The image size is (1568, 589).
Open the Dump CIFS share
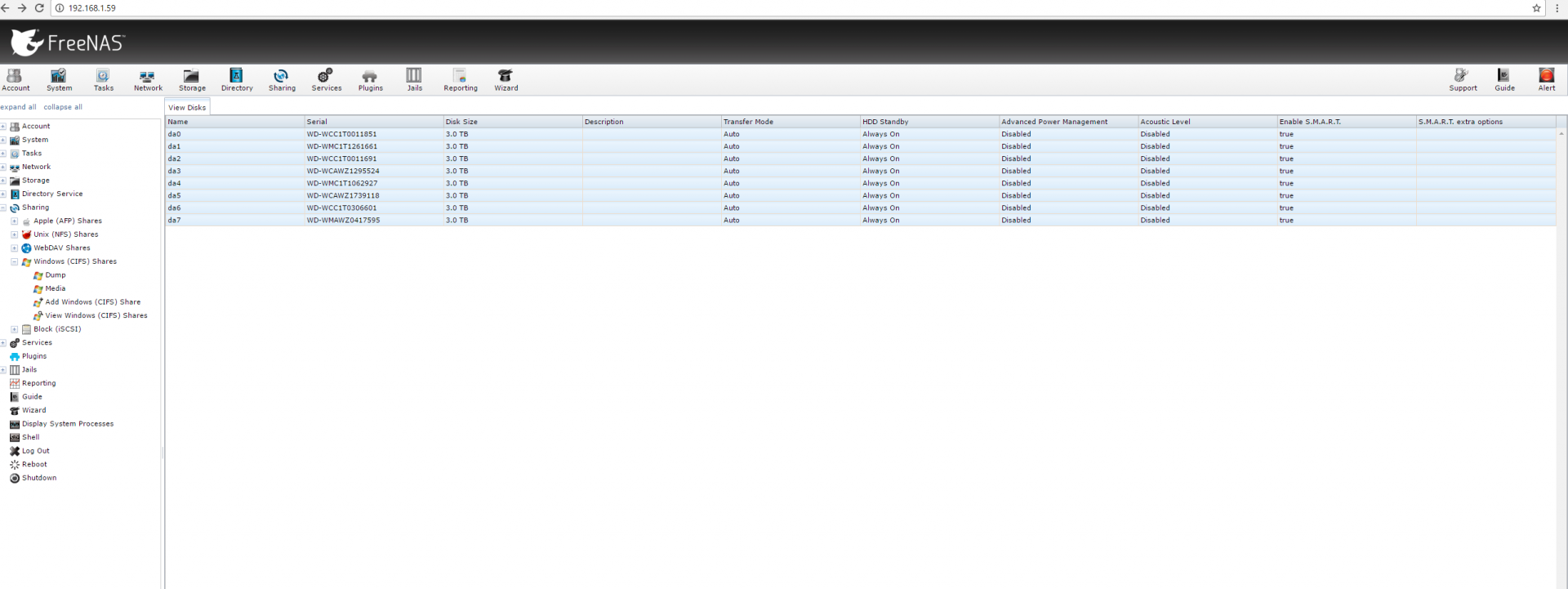click(x=55, y=275)
